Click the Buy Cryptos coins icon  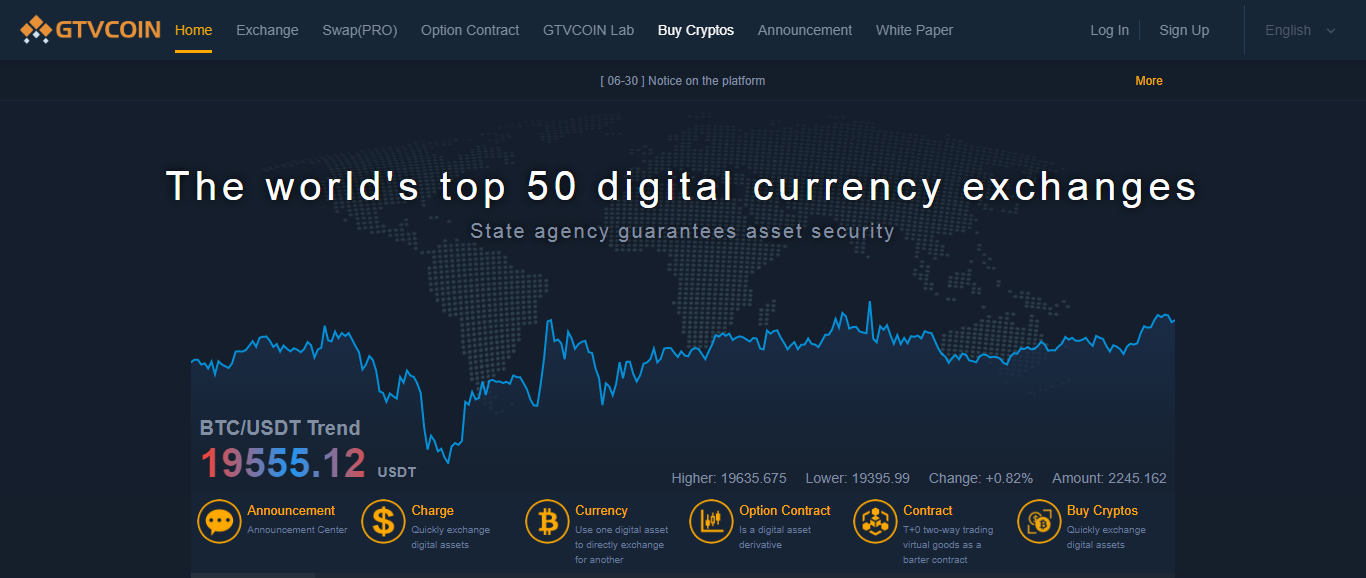click(x=1039, y=521)
